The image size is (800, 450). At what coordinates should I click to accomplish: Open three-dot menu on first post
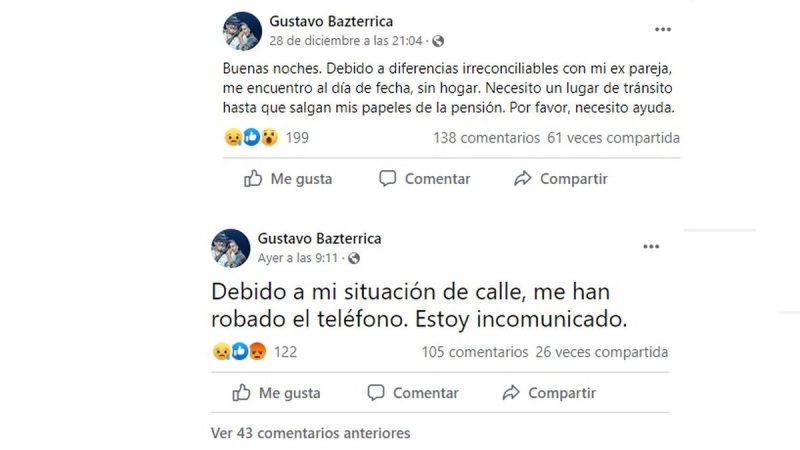(662, 30)
